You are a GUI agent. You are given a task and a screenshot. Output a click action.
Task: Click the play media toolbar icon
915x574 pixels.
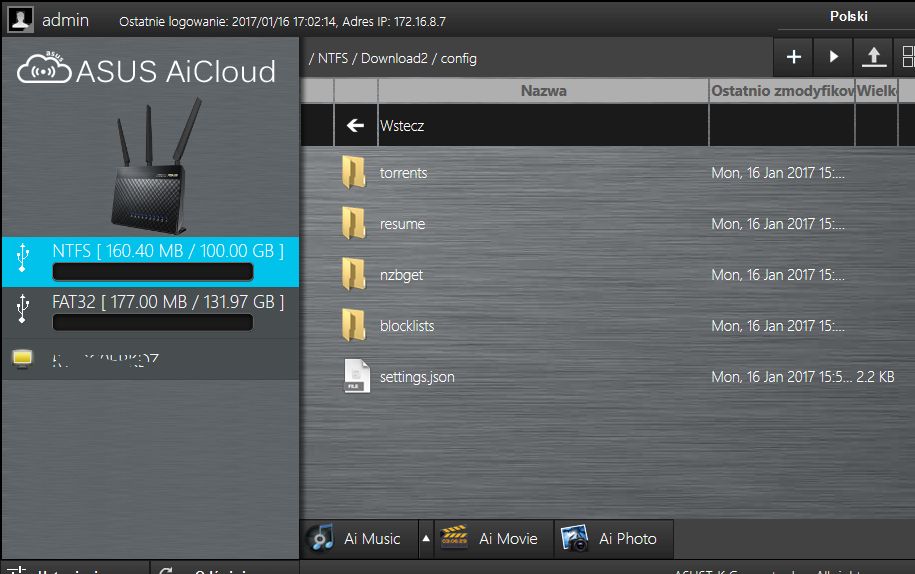(x=834, y=57)
